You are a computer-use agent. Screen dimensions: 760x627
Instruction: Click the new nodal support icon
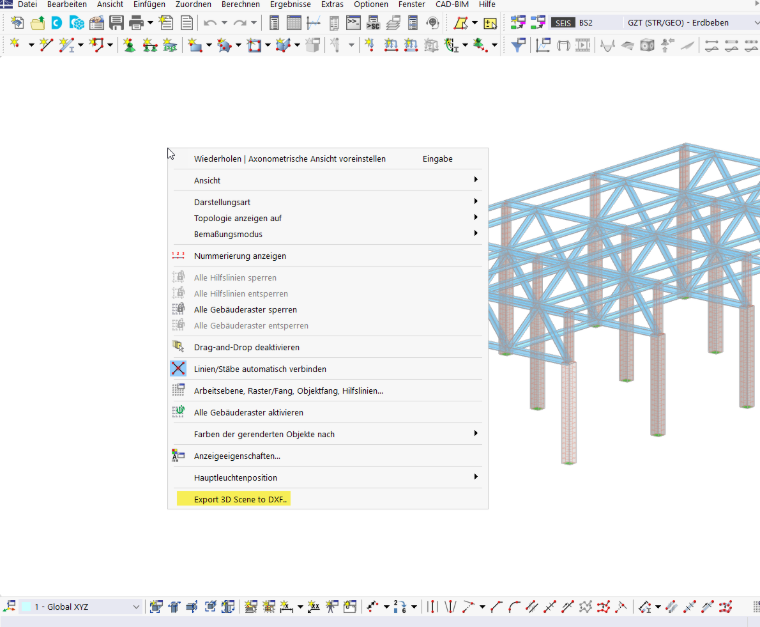coord(129,45)
